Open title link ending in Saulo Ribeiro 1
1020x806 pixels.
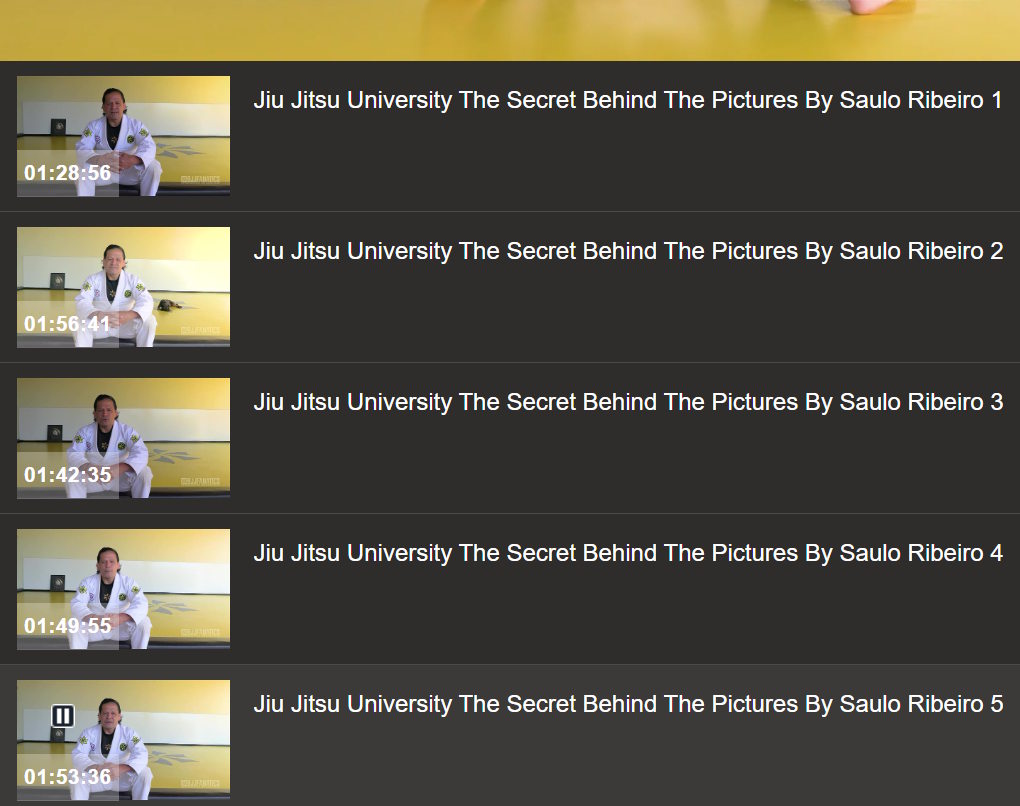point(627,100)
